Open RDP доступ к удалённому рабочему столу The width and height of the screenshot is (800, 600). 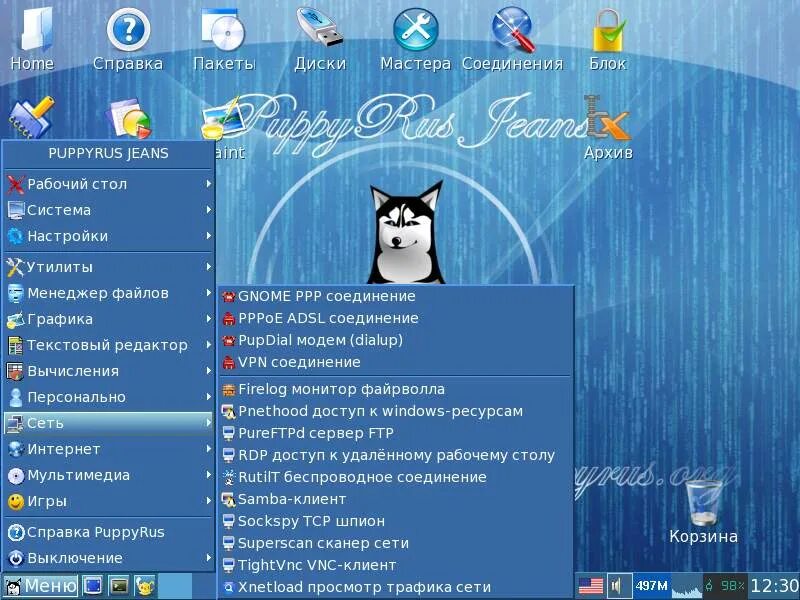(x=395, y=455)
